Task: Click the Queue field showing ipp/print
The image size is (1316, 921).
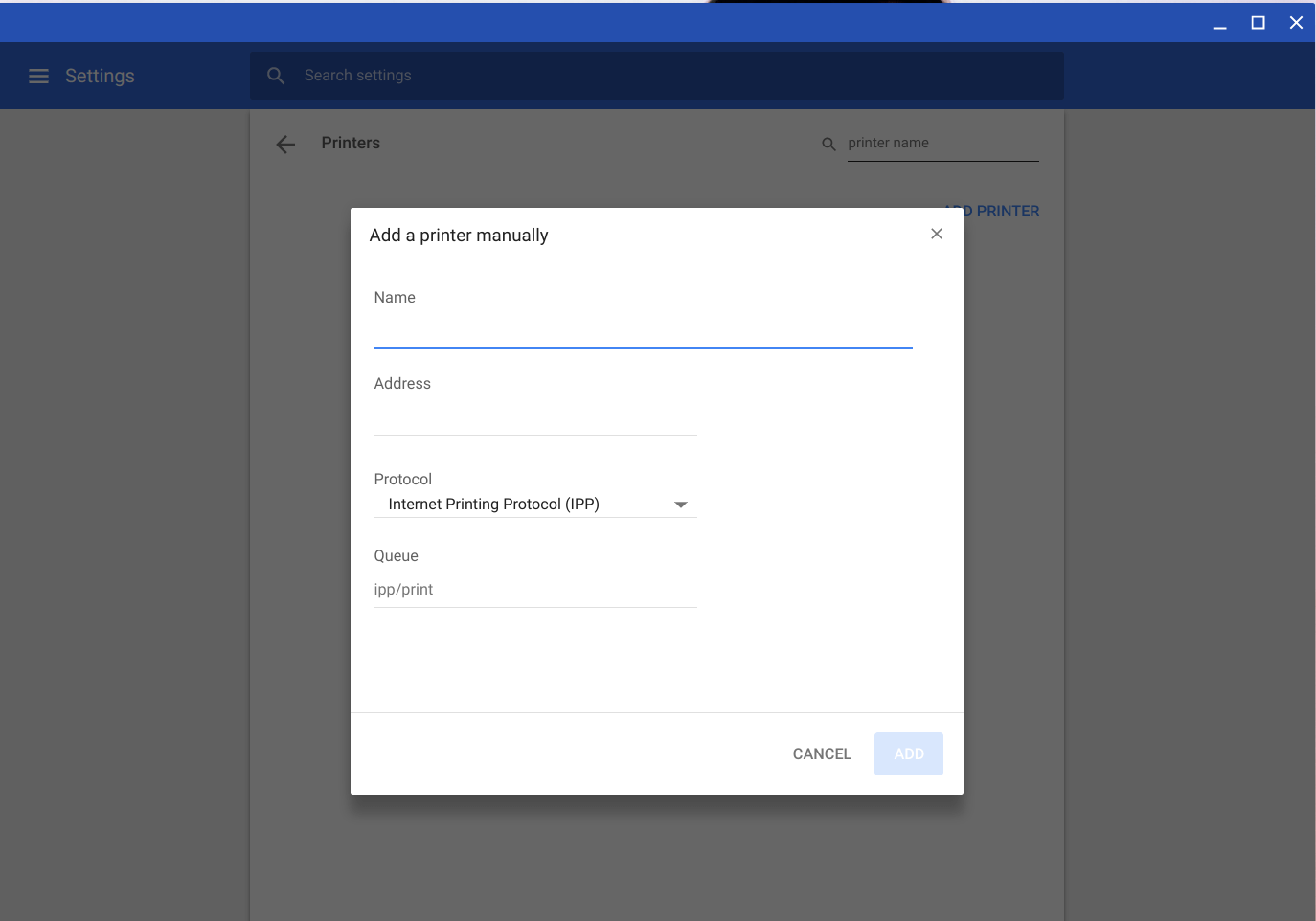Action: [534, 590]
